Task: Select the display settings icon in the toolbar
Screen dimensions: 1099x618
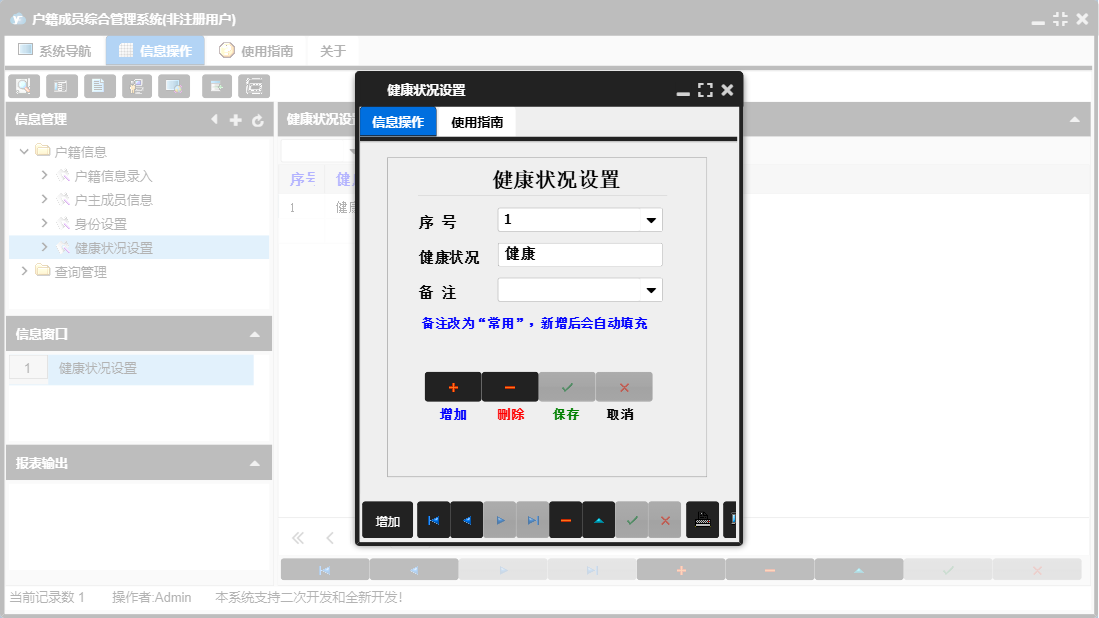Action: (175, 86)
